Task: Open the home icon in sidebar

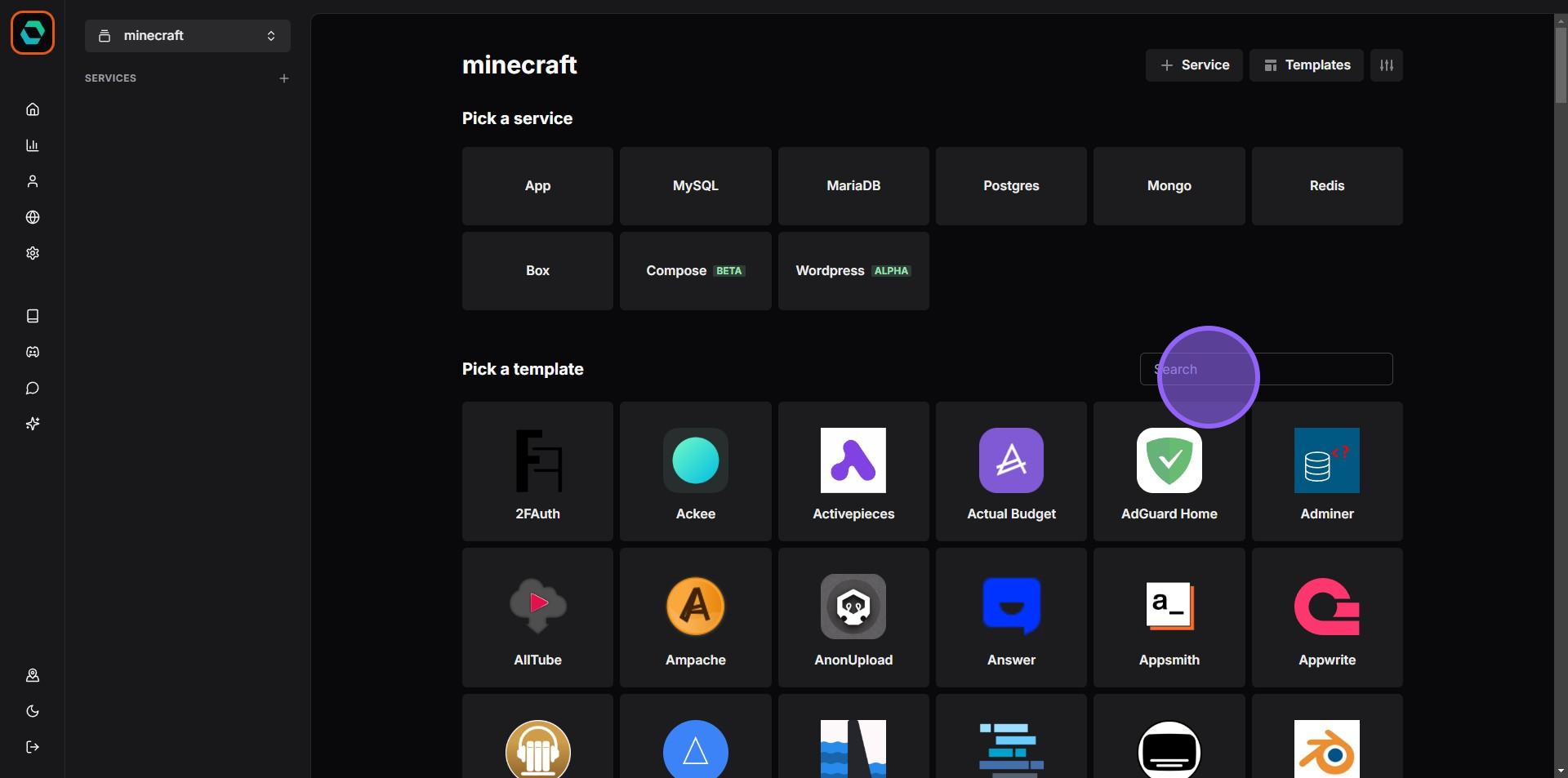Action: [x=33, y=109]
